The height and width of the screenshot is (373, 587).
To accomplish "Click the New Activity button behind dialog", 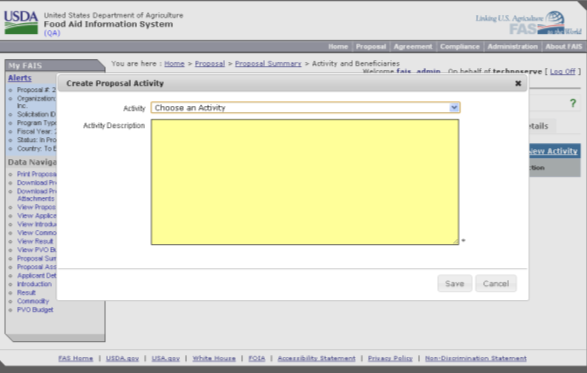I will [553, 151].
